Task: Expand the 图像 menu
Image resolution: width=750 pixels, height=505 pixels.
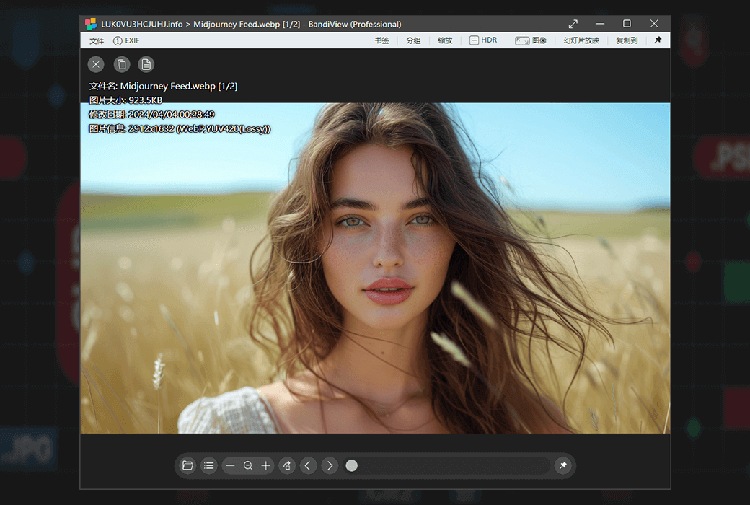Action: coord(532,41)
